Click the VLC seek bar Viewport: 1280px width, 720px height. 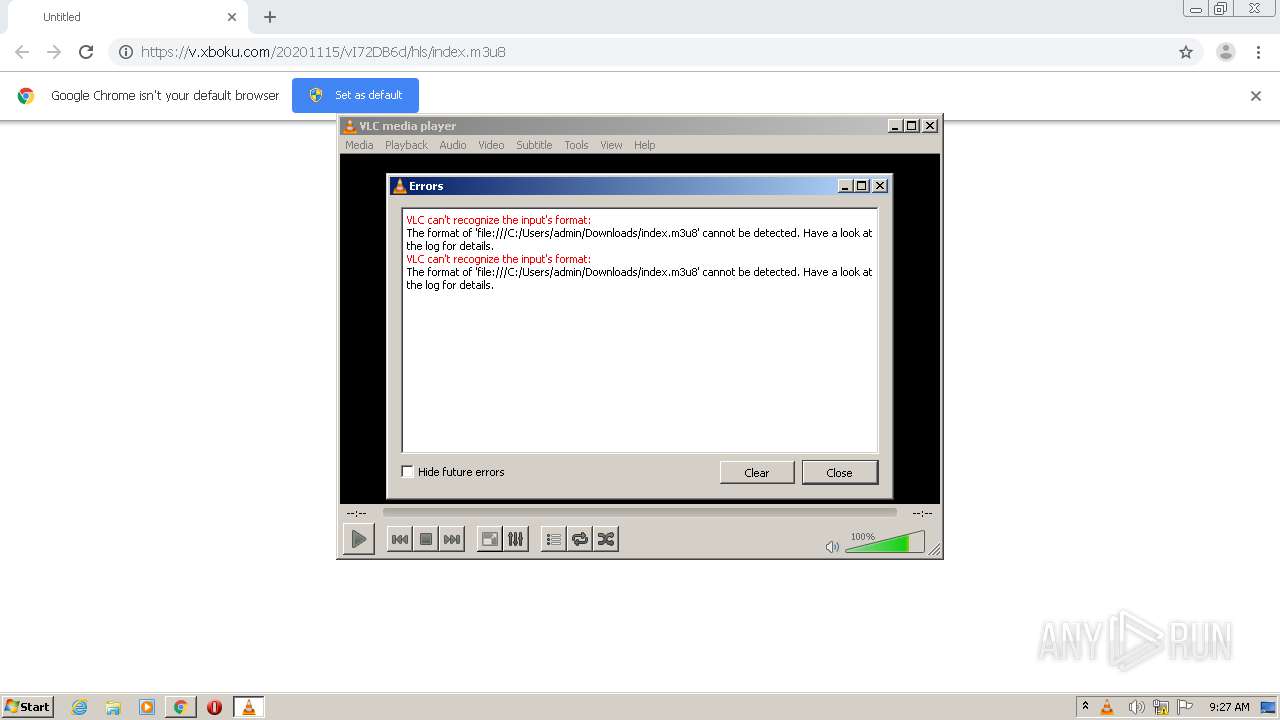pos(639,512)
